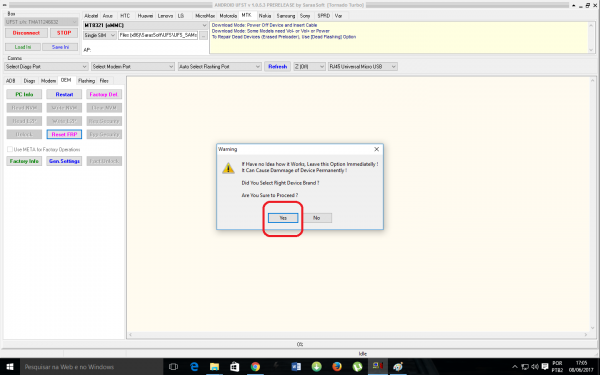Click the firmware file path field
Screen dimensions: 600x375
pyautogui.click(x=158, y=35)
